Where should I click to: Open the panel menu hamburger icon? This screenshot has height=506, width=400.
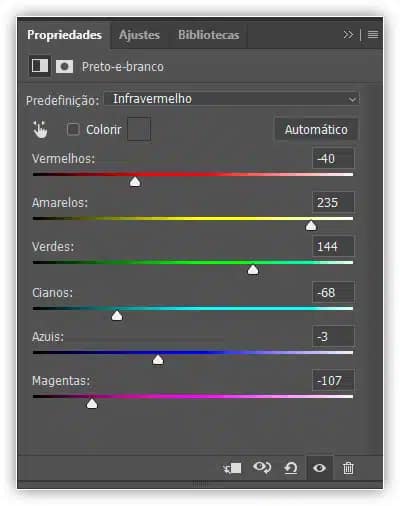tap(373, 34)
